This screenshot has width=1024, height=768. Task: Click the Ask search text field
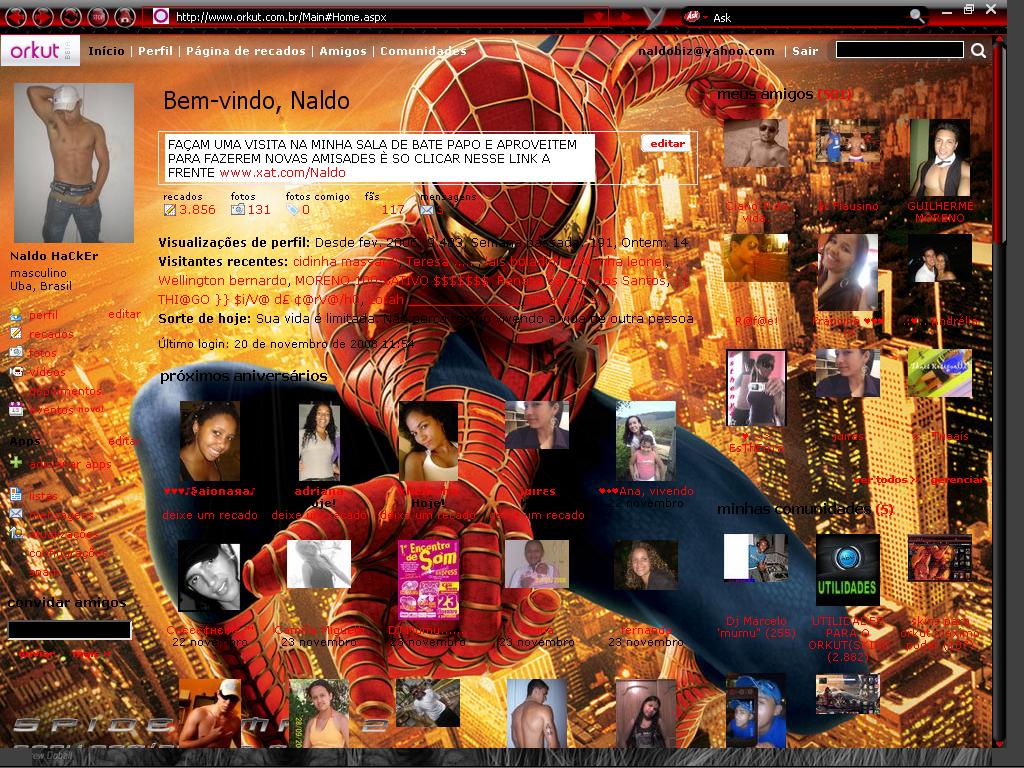(x=810, y=18)
